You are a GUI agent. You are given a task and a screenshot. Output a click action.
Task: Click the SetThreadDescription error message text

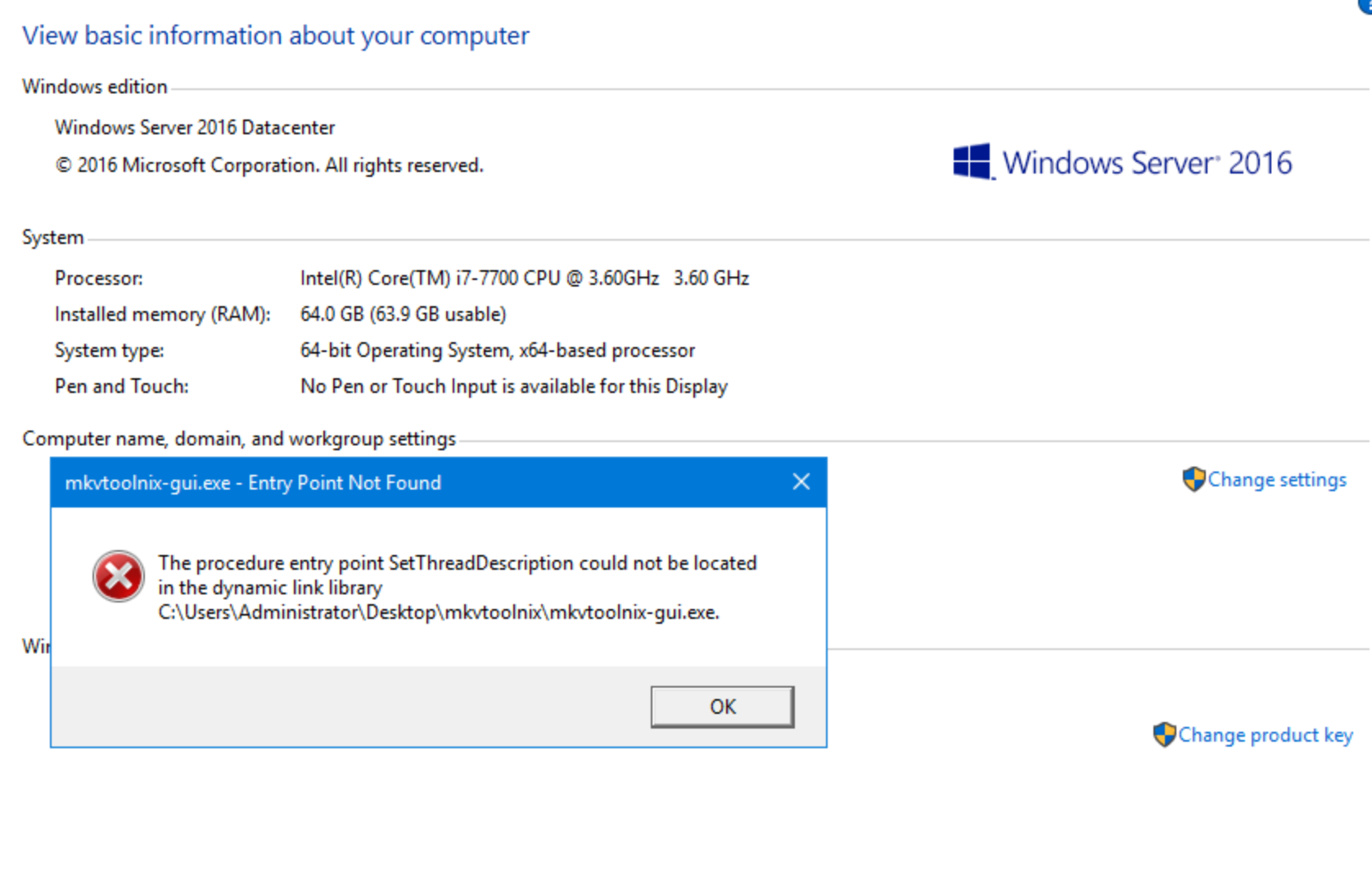[457, 563]
